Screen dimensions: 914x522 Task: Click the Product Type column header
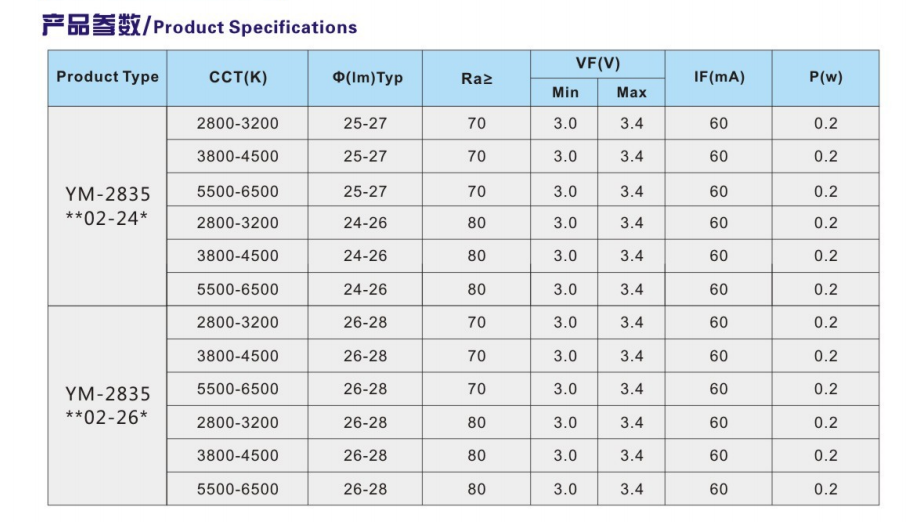tap(107, 77)
